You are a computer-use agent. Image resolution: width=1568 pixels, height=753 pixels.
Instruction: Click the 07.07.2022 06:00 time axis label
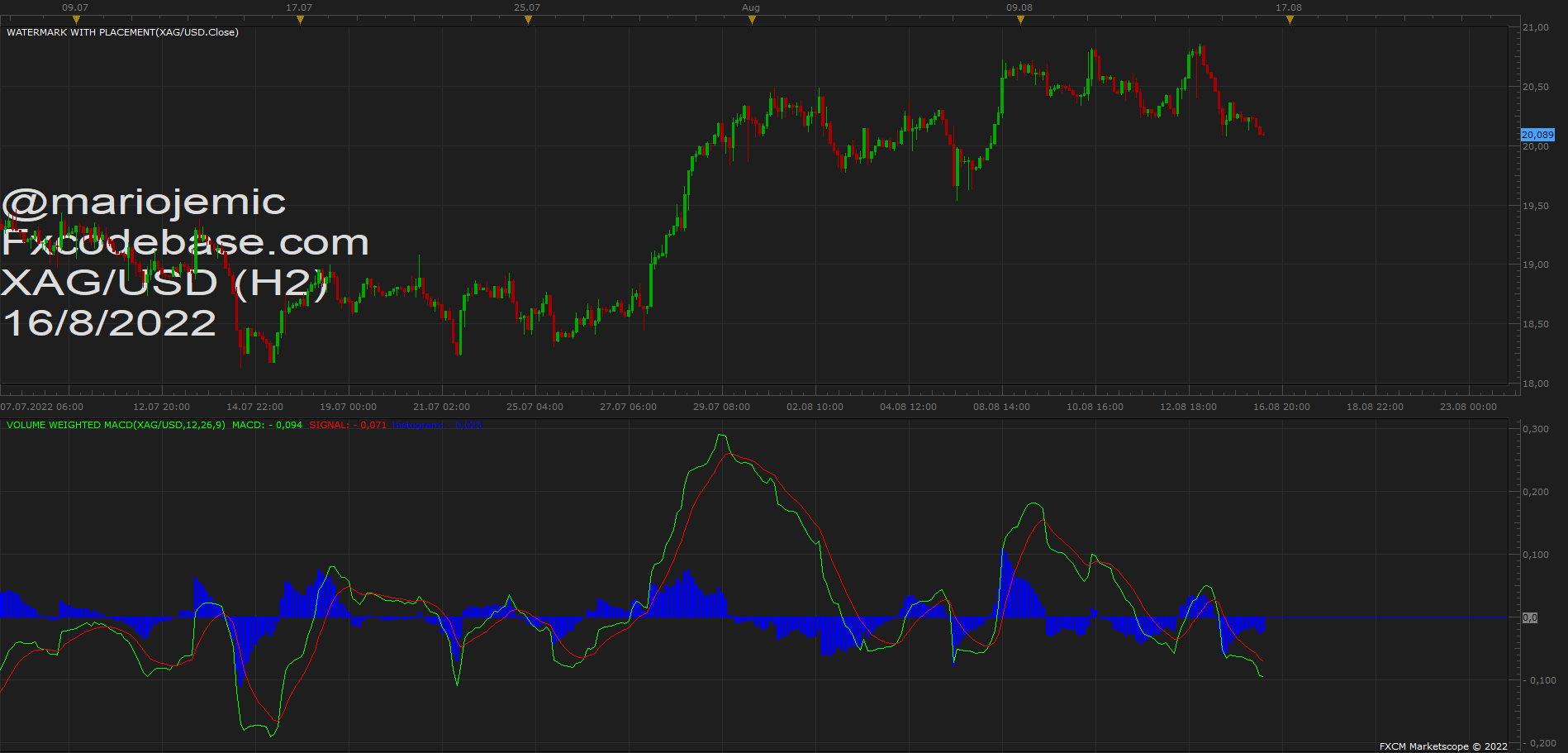[x=41, y=407]
